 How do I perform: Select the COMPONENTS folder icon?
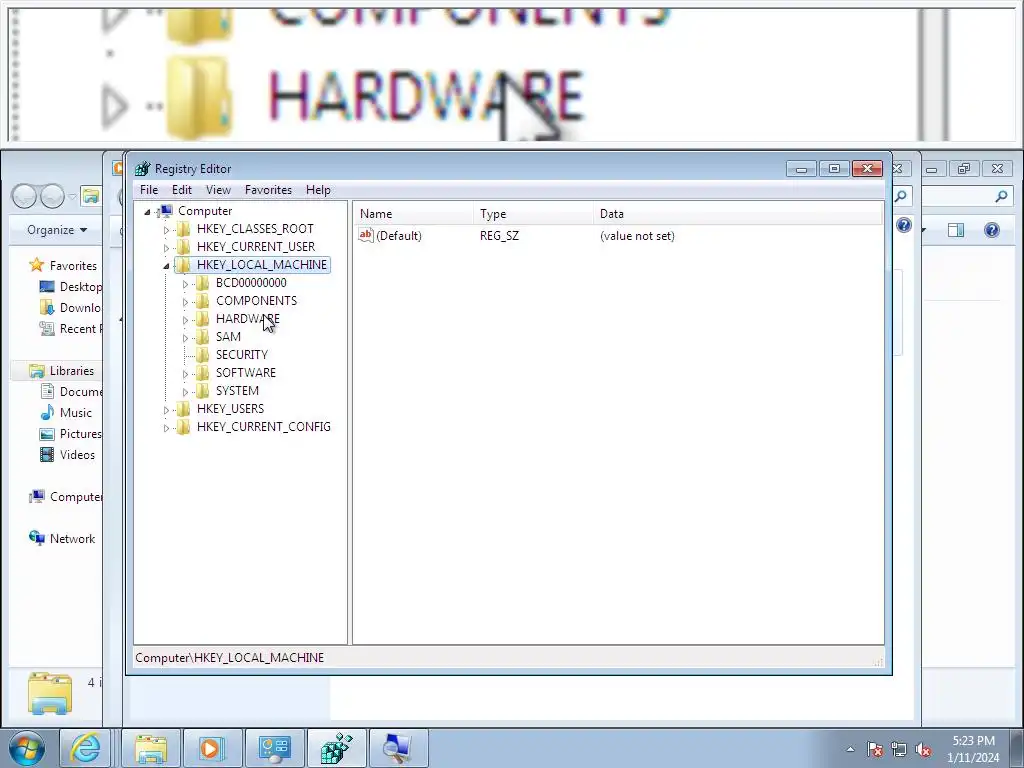[202, 300]
